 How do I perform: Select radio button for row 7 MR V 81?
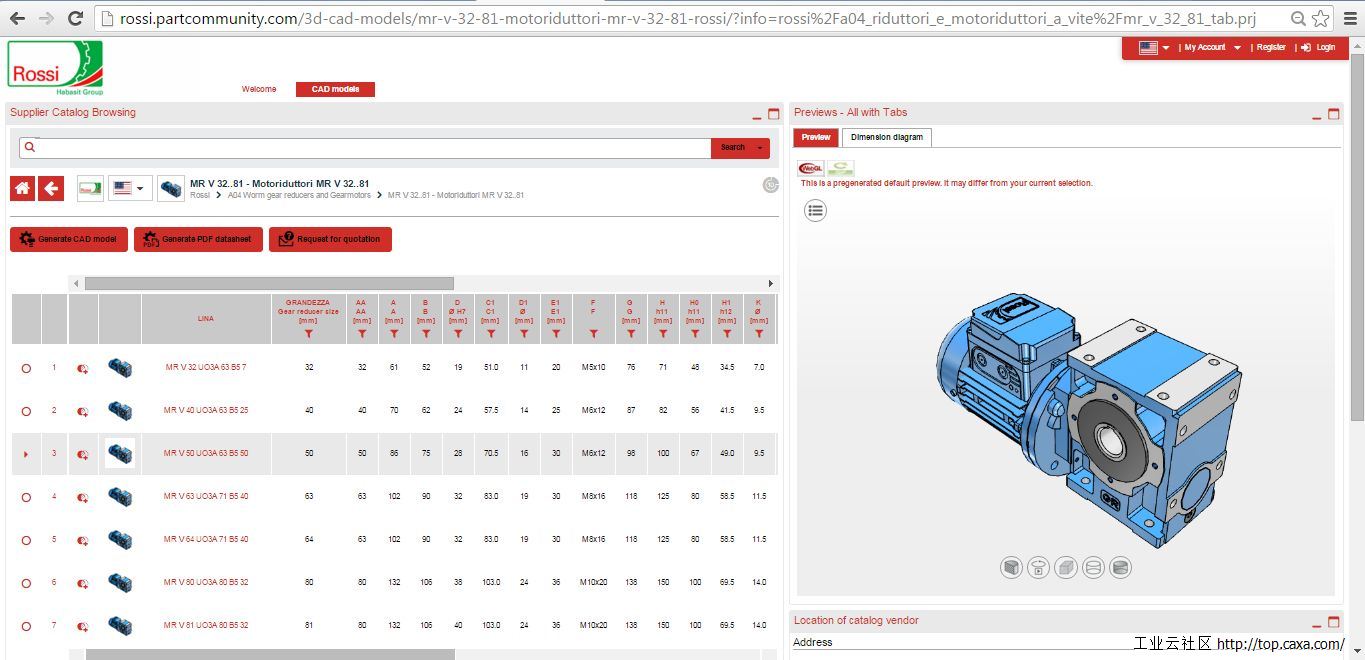[x=26, y=626]
